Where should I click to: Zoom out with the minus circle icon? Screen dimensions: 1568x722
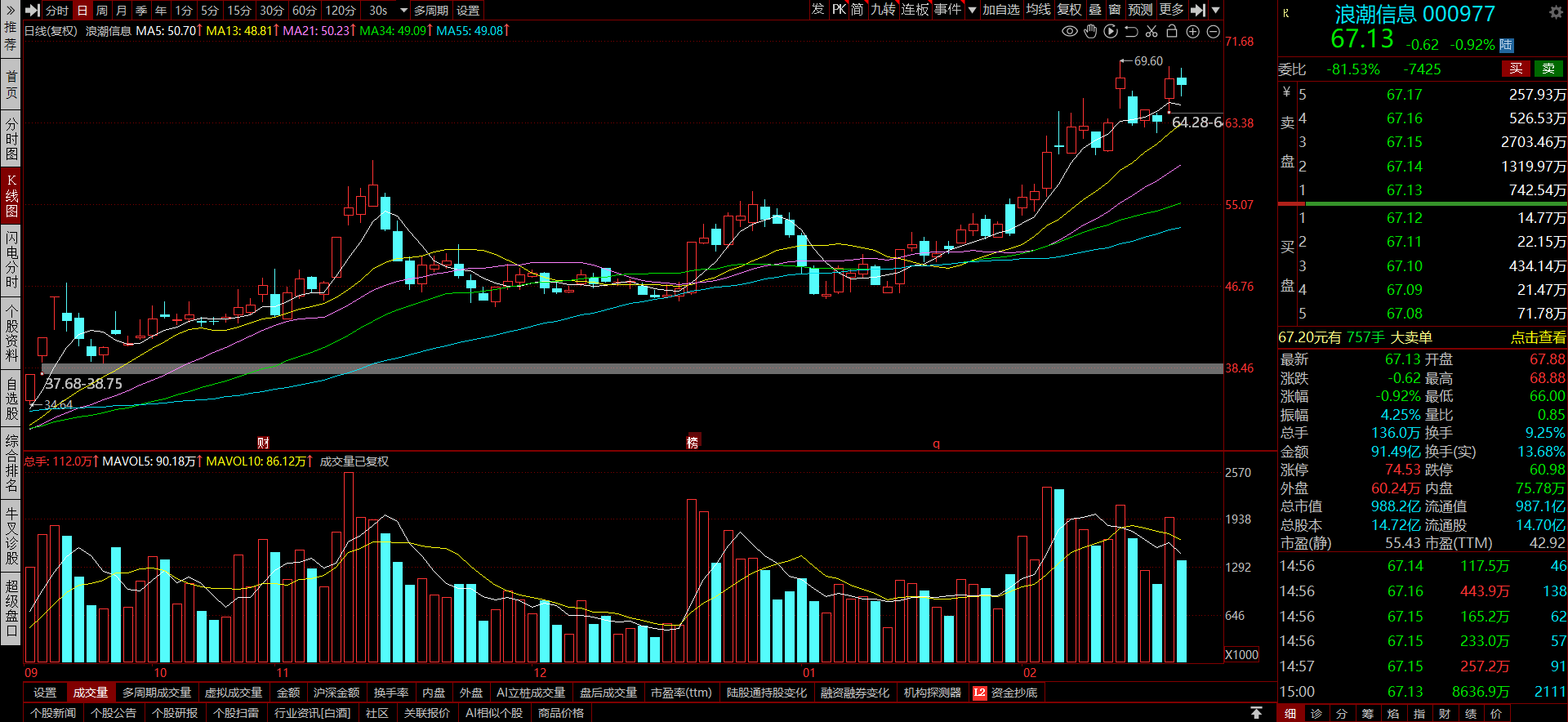[1213, 31]
